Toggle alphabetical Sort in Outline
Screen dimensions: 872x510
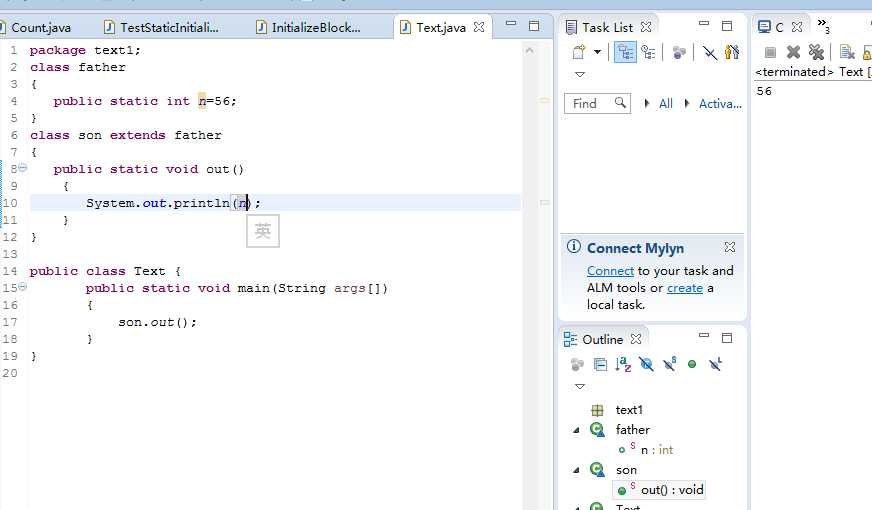pyautogui.click(x=623, y=364)
